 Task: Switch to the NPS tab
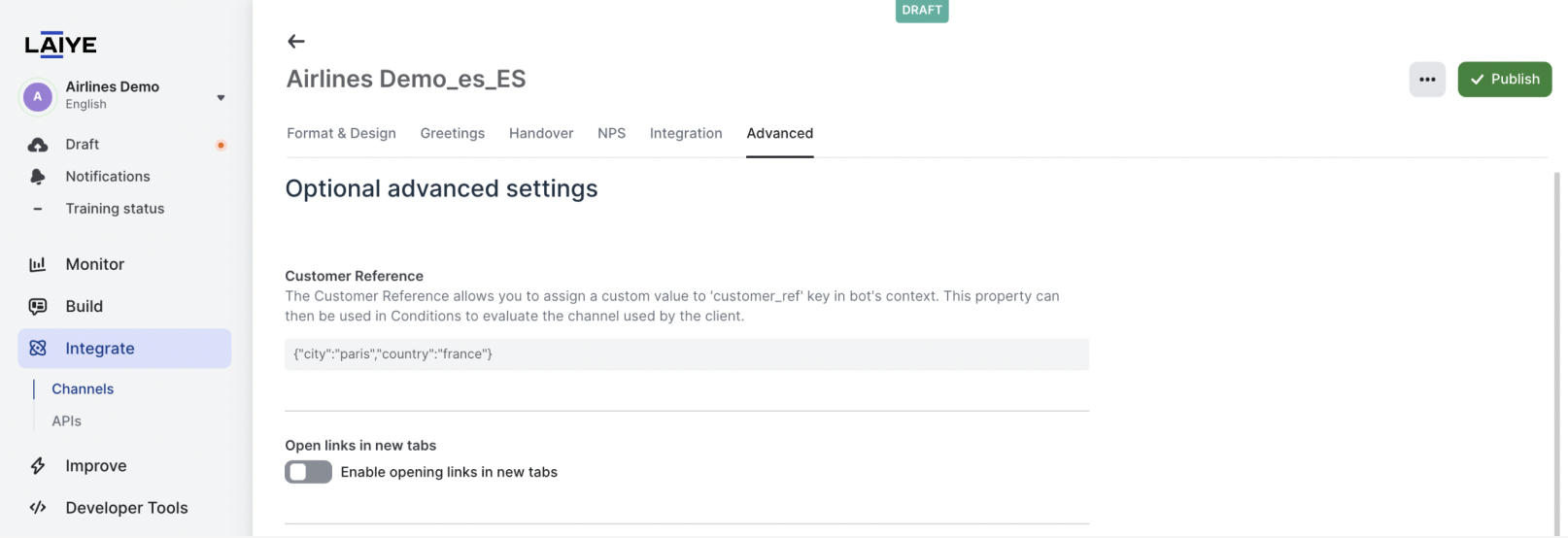[611, 133]
